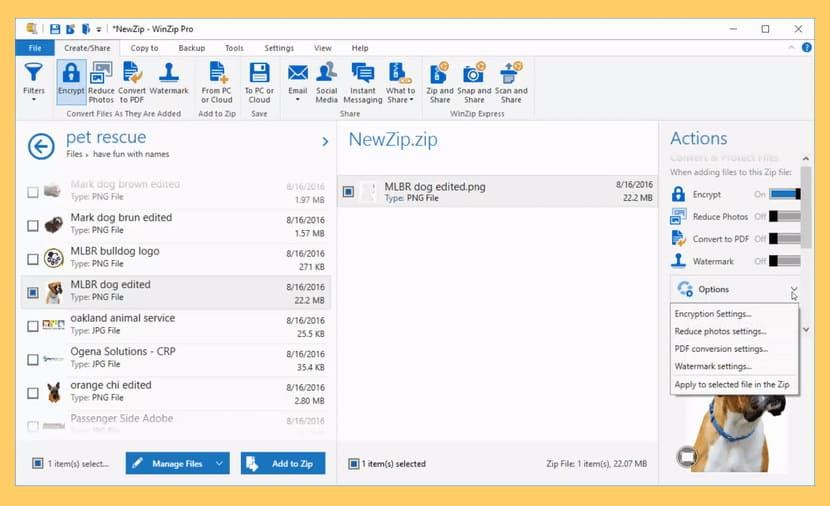Select Encryption Settings menu entry
The width and height of the screenshot is (830, 506).
[x=712, y=314]
